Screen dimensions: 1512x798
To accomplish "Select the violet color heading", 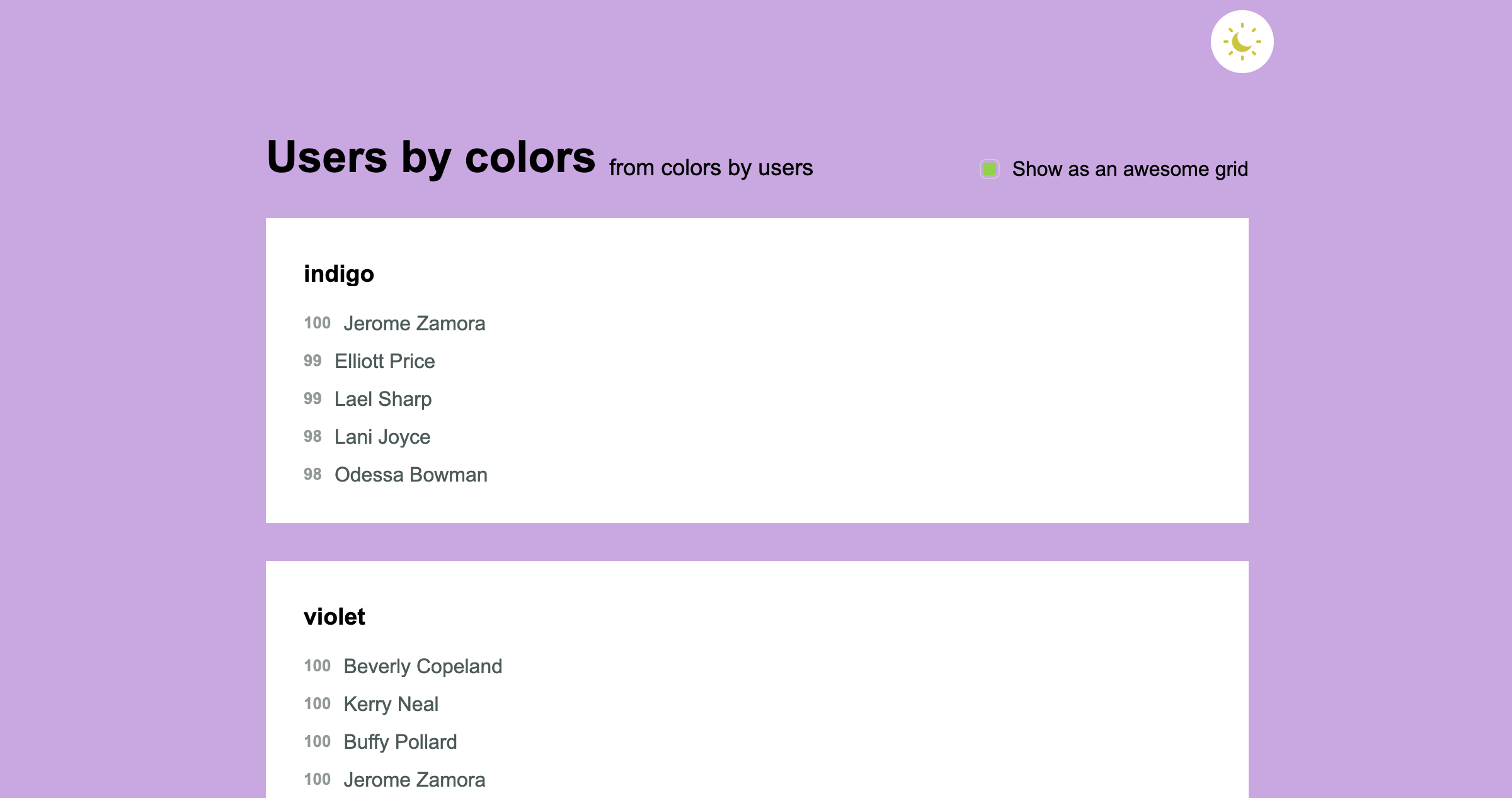I will 335,616.
